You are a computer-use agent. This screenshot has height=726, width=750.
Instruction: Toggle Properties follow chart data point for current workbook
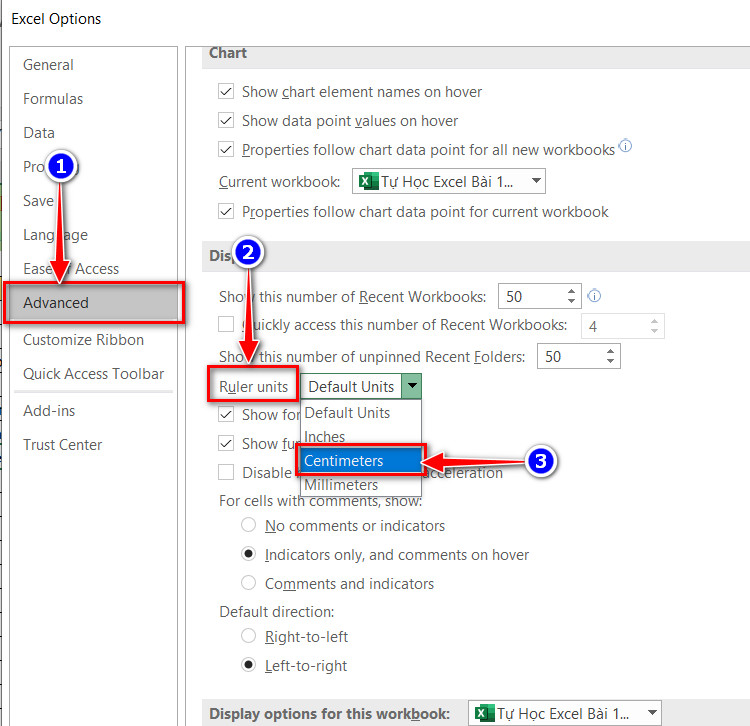click(x=226, y=211)
